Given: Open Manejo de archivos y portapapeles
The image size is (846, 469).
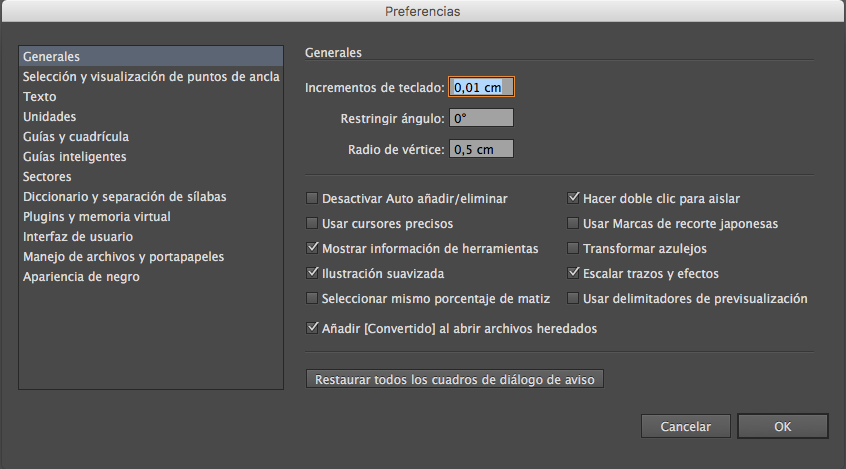Looking at the screenshot, I should point(123,257).
